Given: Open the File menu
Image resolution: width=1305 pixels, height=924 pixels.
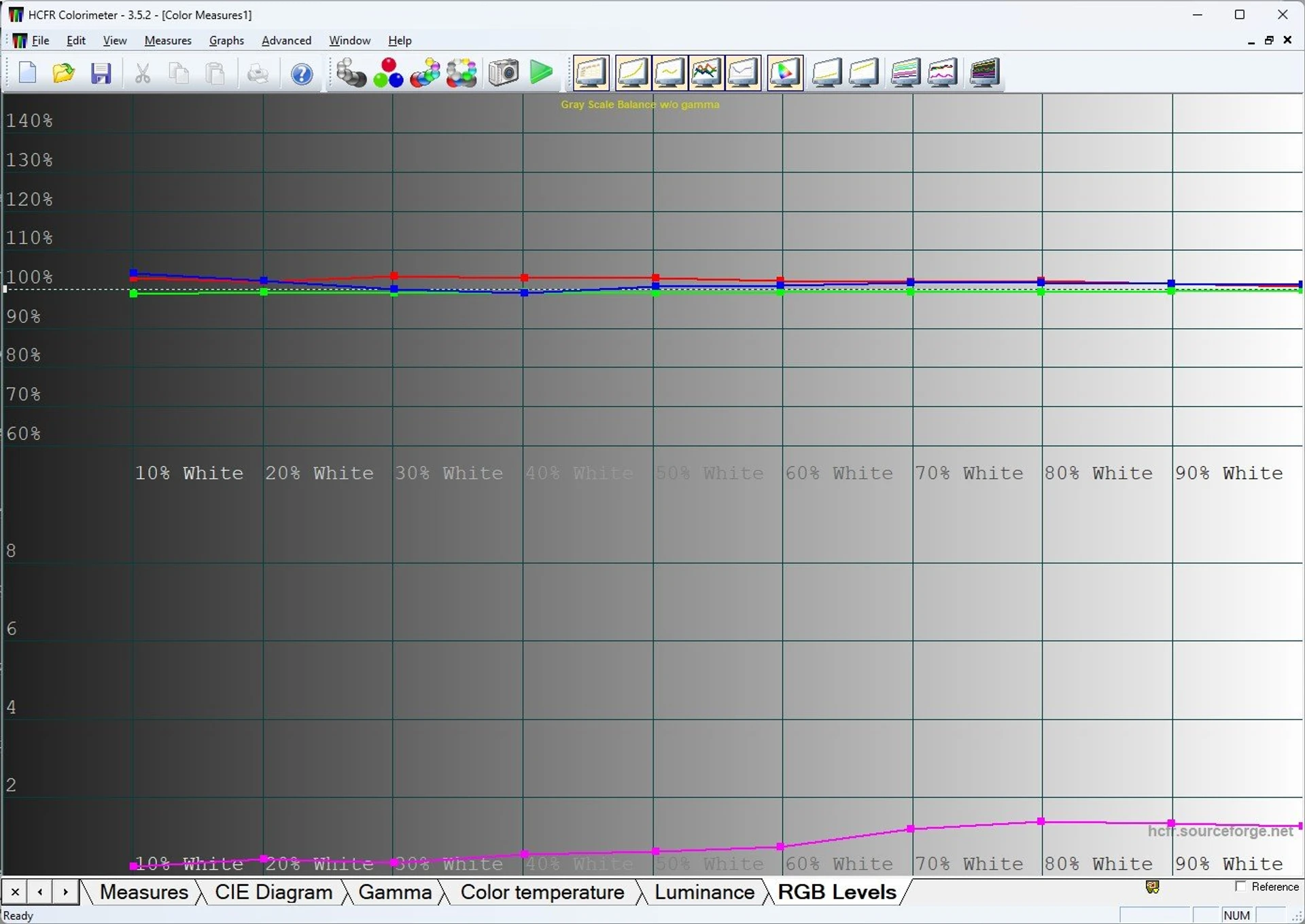Looking at the screenshot, I should (x=41, y=41).
